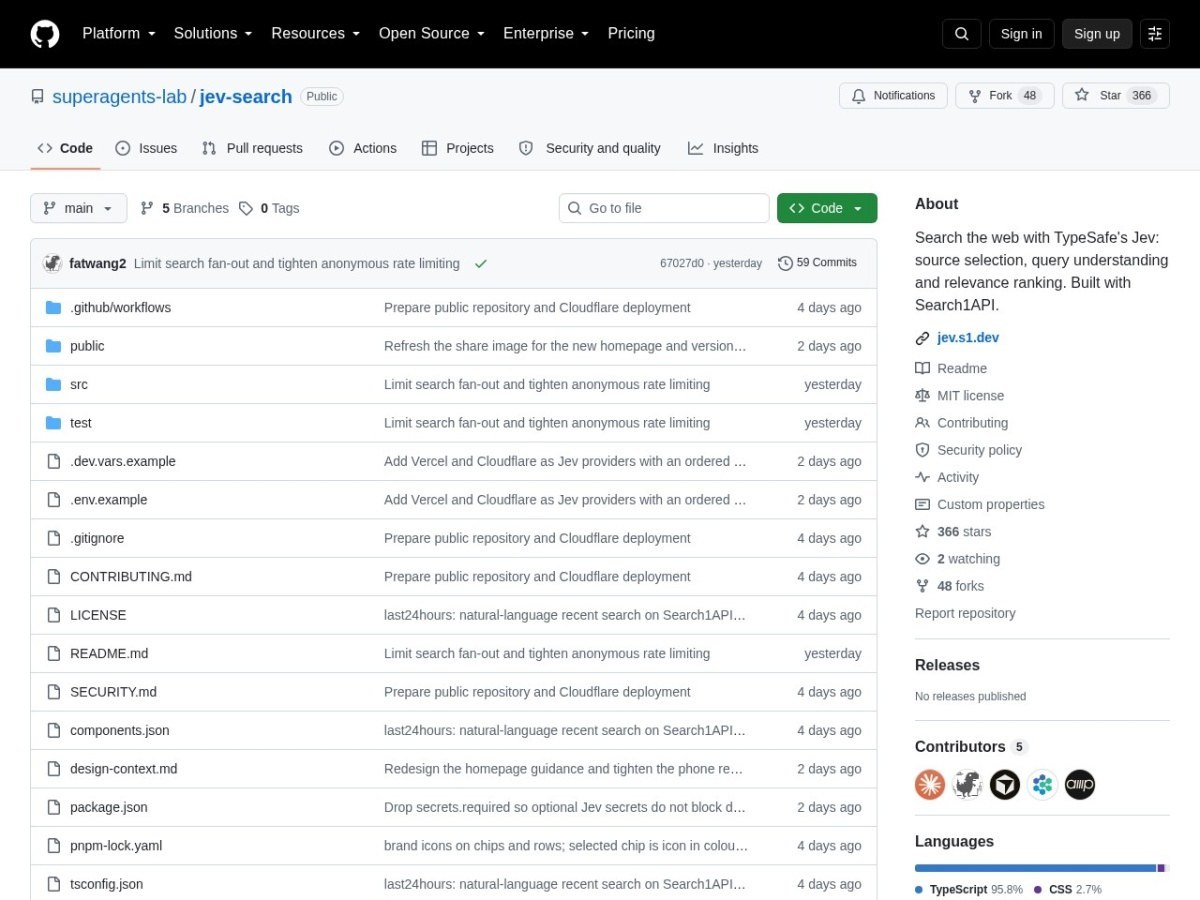Open the .dev.vars.example file
The height and width of the screenshot is (900, 1200).
123,462
